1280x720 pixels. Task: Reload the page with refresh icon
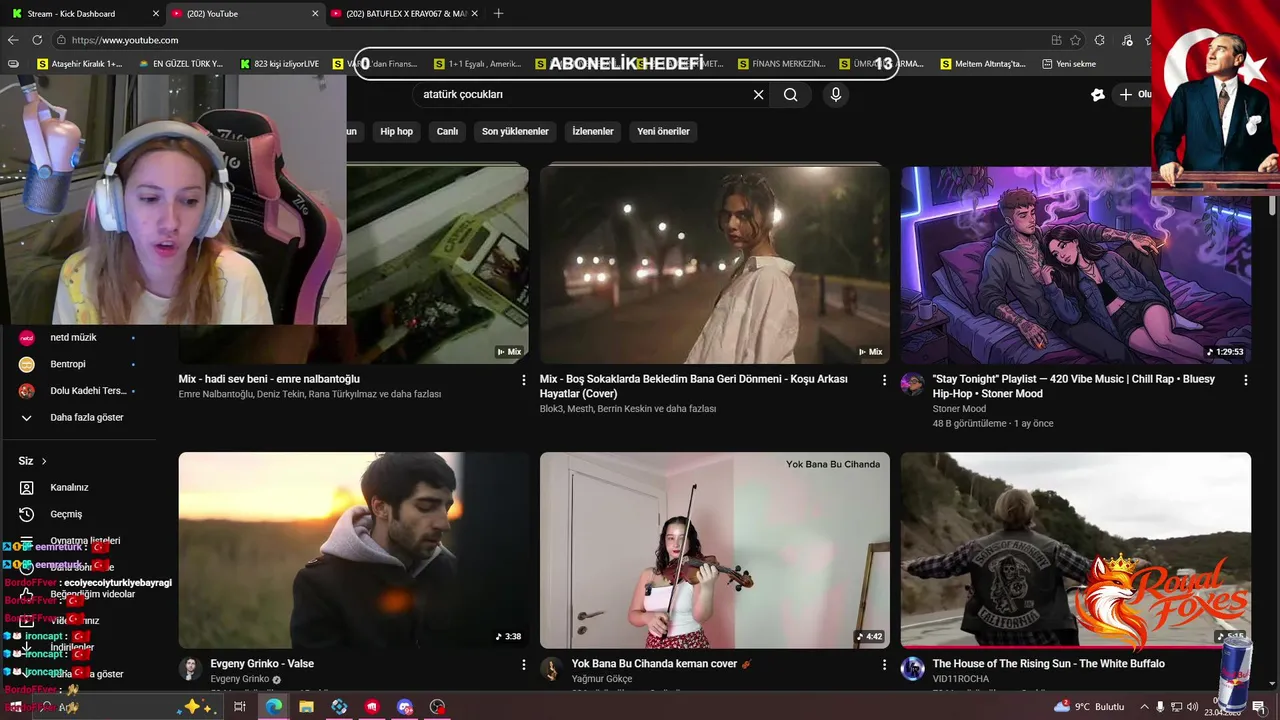(x=37, y=40)
